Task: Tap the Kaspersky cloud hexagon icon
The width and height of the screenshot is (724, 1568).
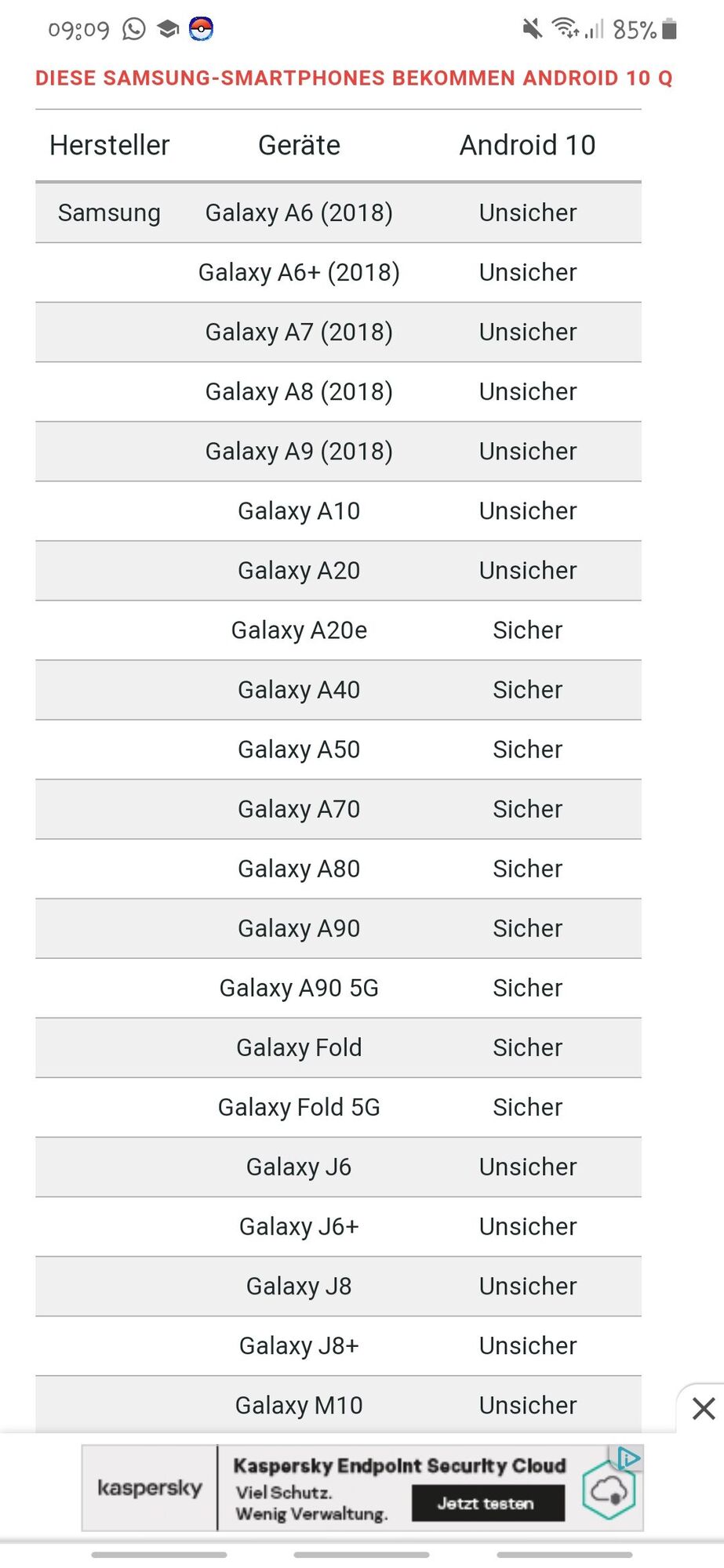Action: coord(608,1490)
